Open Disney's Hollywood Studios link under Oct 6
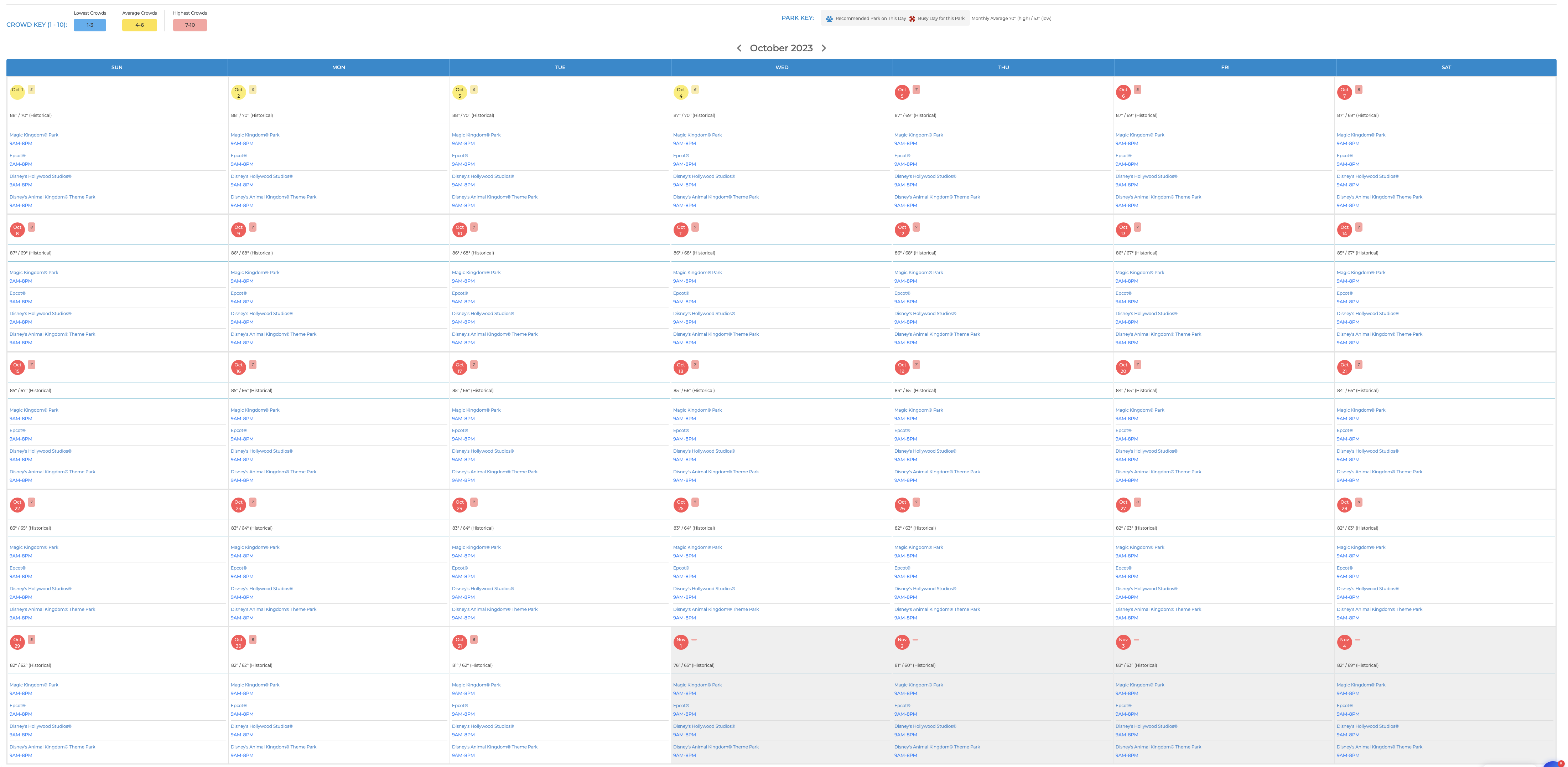 1146,177
